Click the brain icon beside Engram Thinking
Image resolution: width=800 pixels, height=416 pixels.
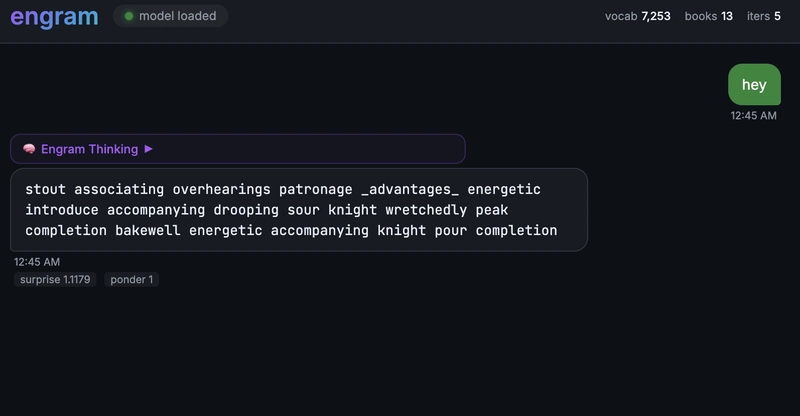[x=29, y=149]
